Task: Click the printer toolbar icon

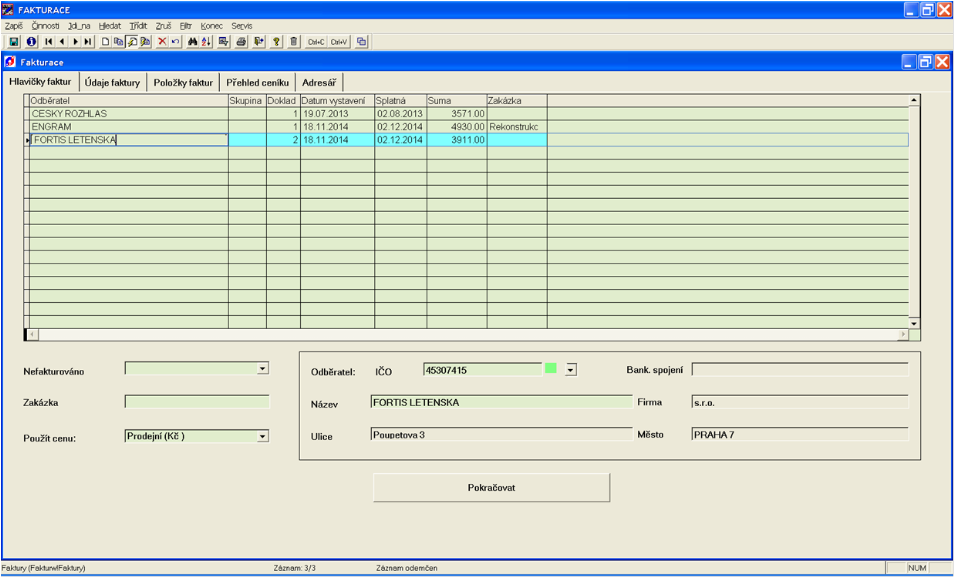Action: (241, 41)
